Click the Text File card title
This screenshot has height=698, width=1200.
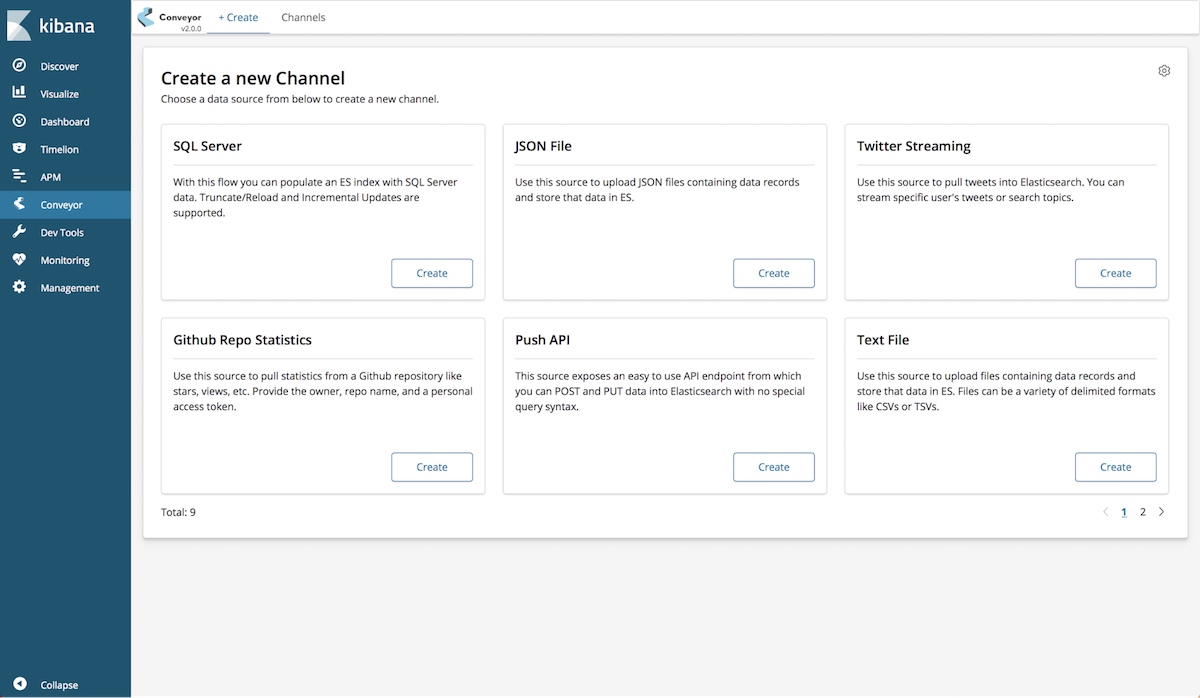click(883, 340)
